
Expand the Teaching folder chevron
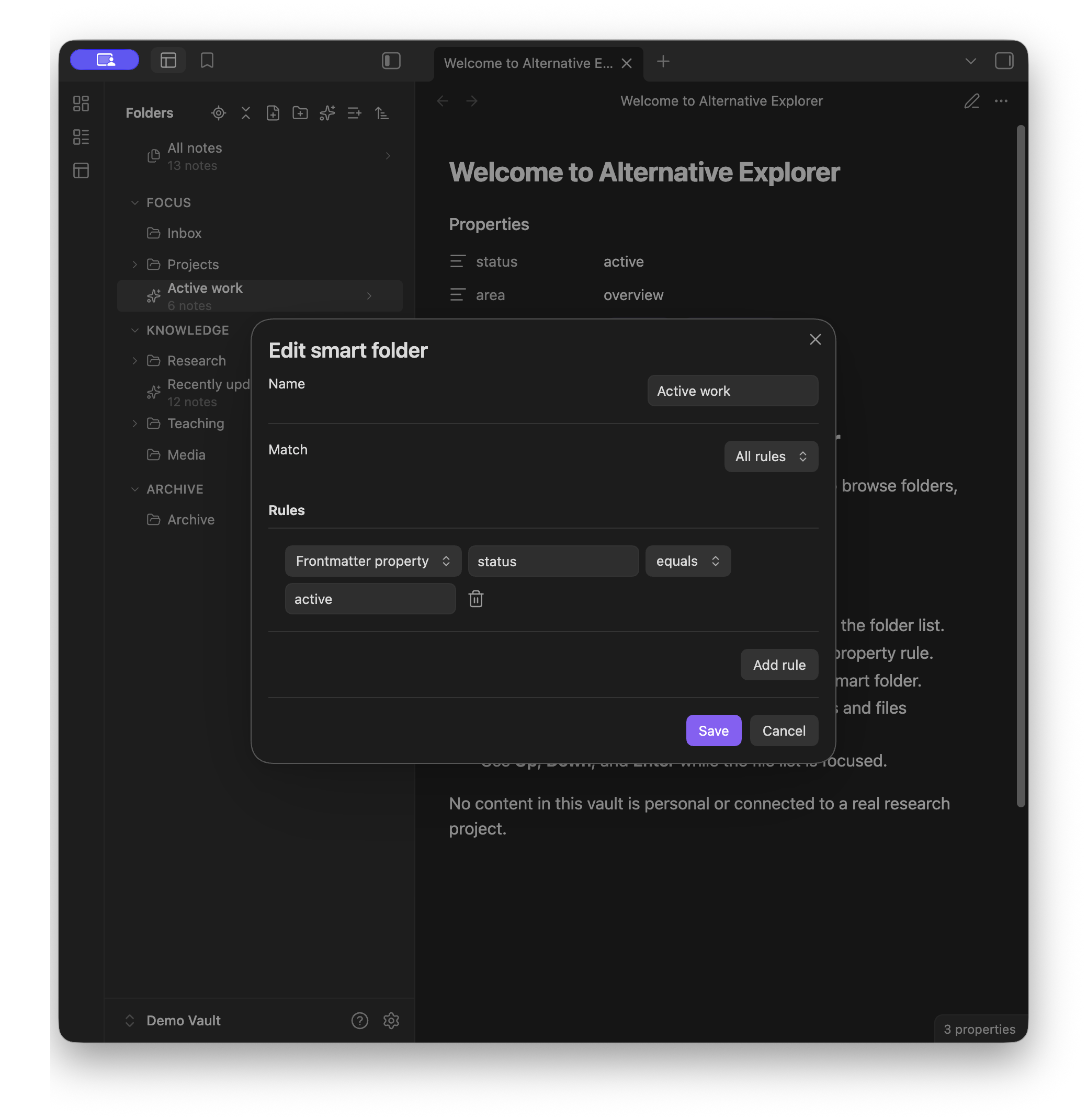pos(134,424)
